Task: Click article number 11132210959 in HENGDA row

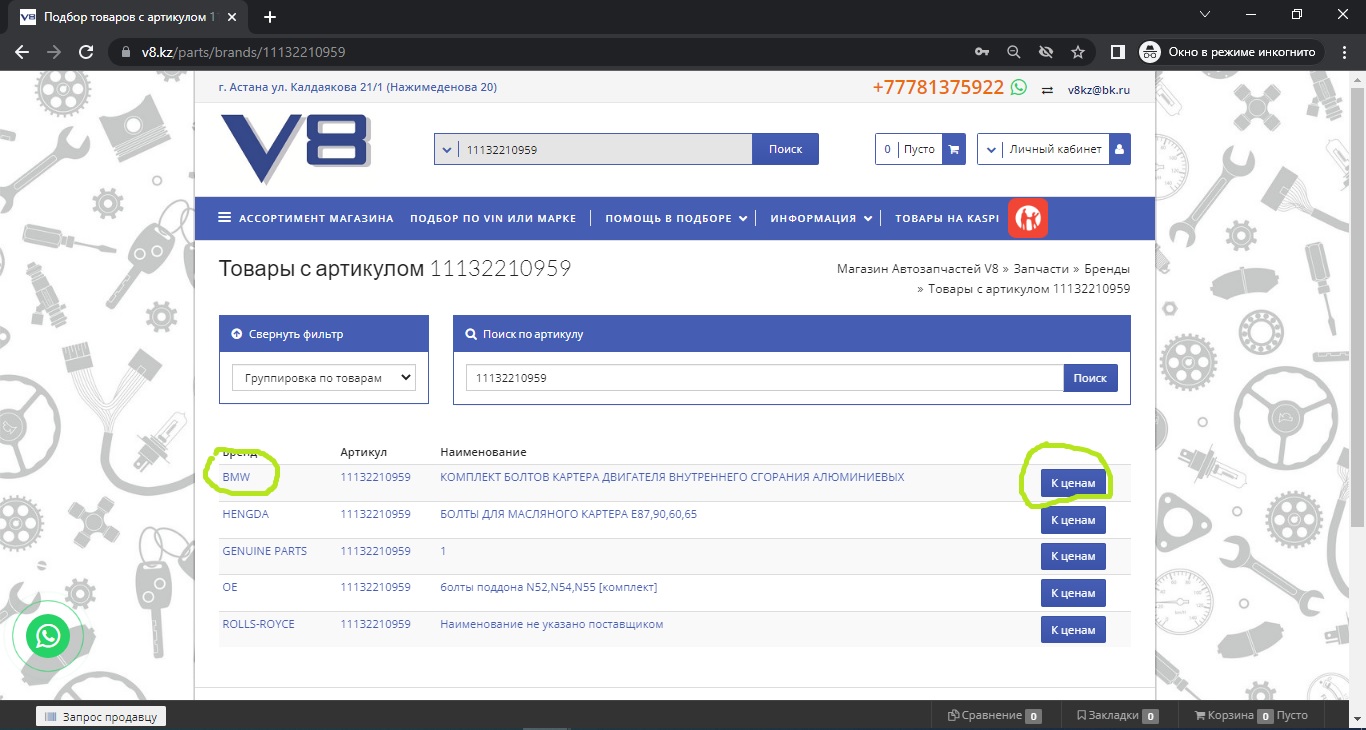Action: coord(375,514)
